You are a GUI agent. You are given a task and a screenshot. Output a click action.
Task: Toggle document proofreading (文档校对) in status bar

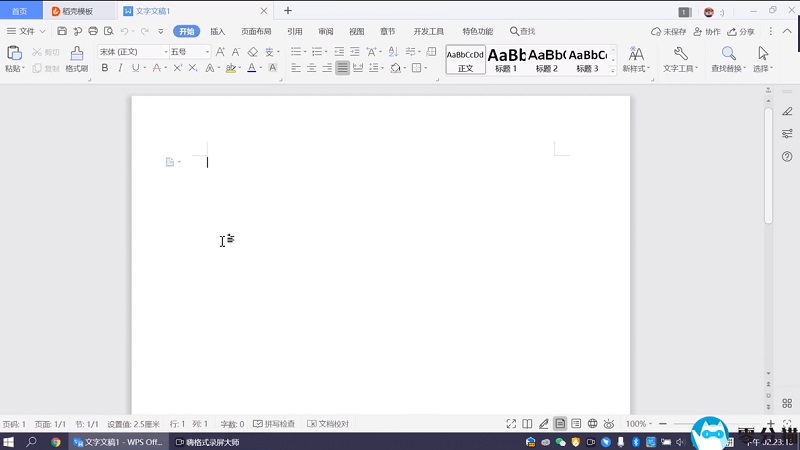(327, 424)
